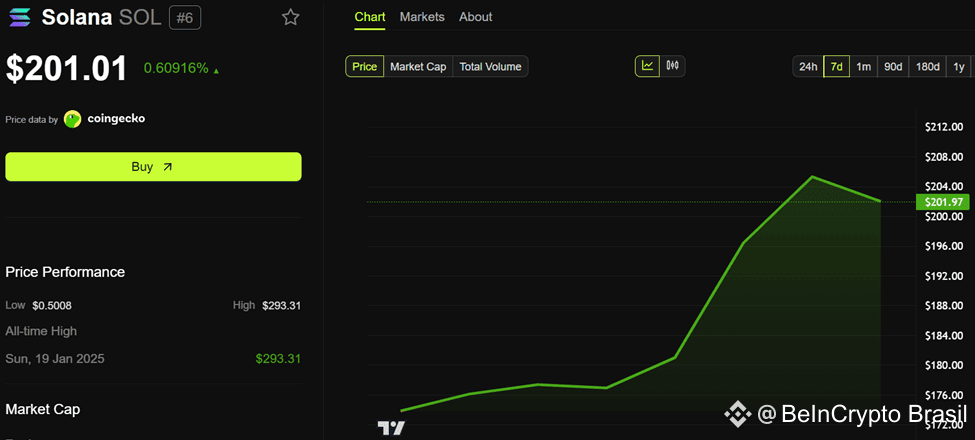This screenshot has height=440, width=975.
Task: Open the Markets tab
Action: [x=422, y=17]
